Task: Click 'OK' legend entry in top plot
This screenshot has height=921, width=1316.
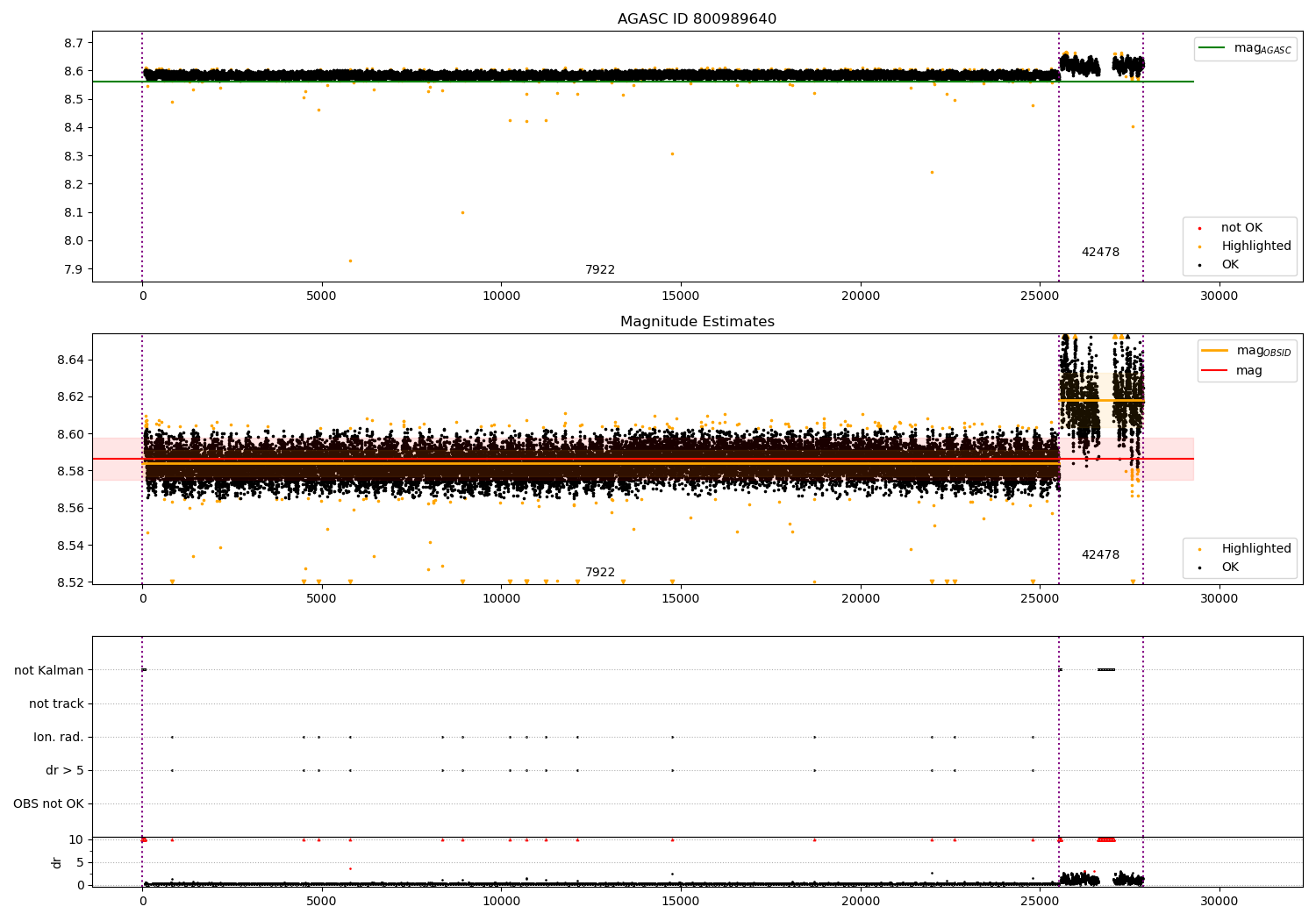Action: [1230, 265]
